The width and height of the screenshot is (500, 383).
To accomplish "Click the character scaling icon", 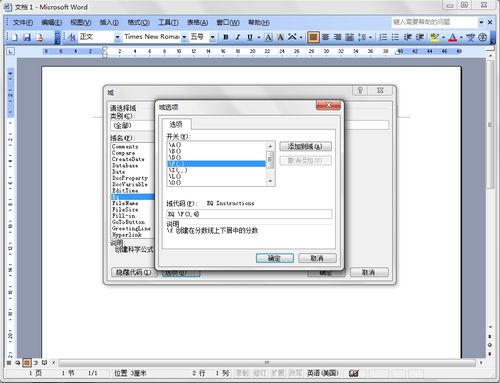I will (x=292, y=37).
